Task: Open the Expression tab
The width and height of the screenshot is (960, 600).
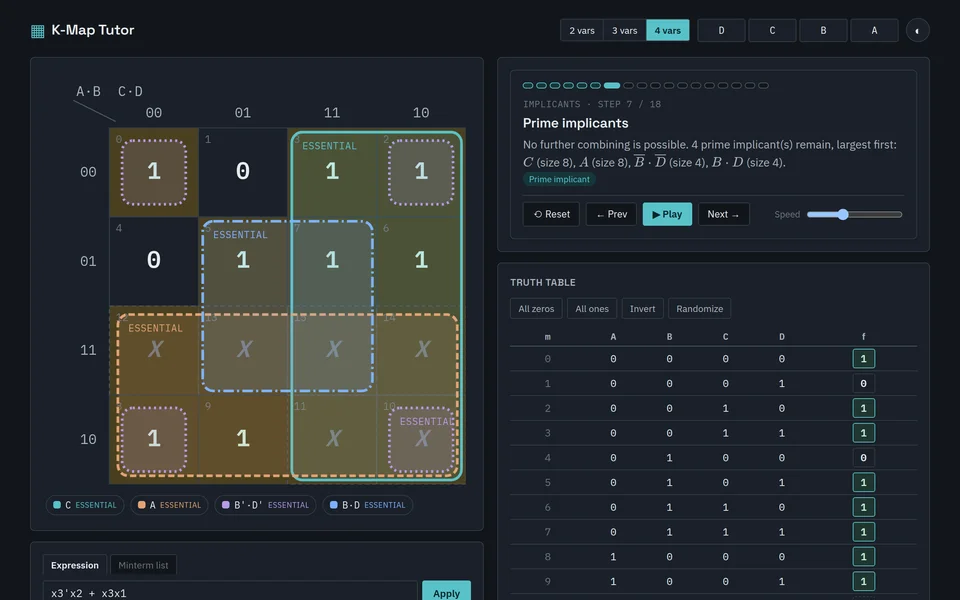Action: (75, 565)
